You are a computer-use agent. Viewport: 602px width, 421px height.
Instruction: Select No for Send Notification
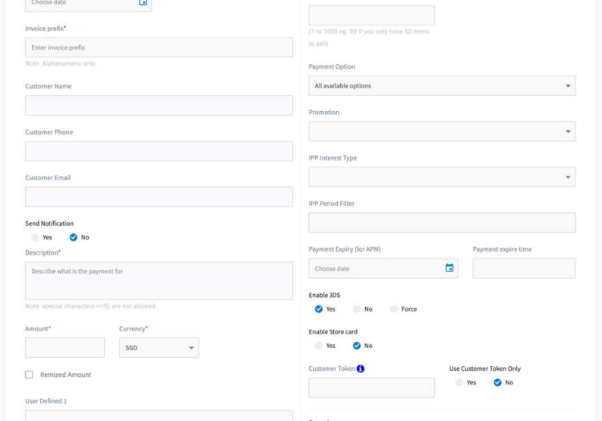[x=73, y=237]
